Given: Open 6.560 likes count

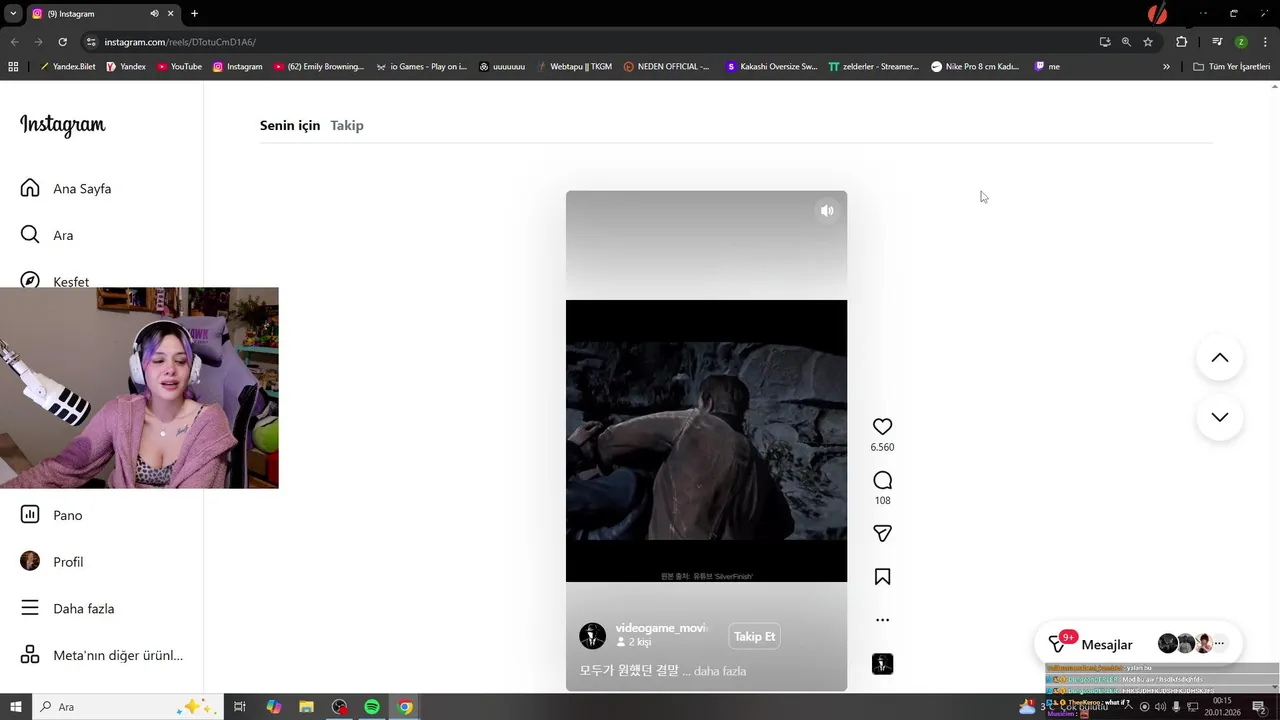Looking at the screenshot, I should (882, 448).
